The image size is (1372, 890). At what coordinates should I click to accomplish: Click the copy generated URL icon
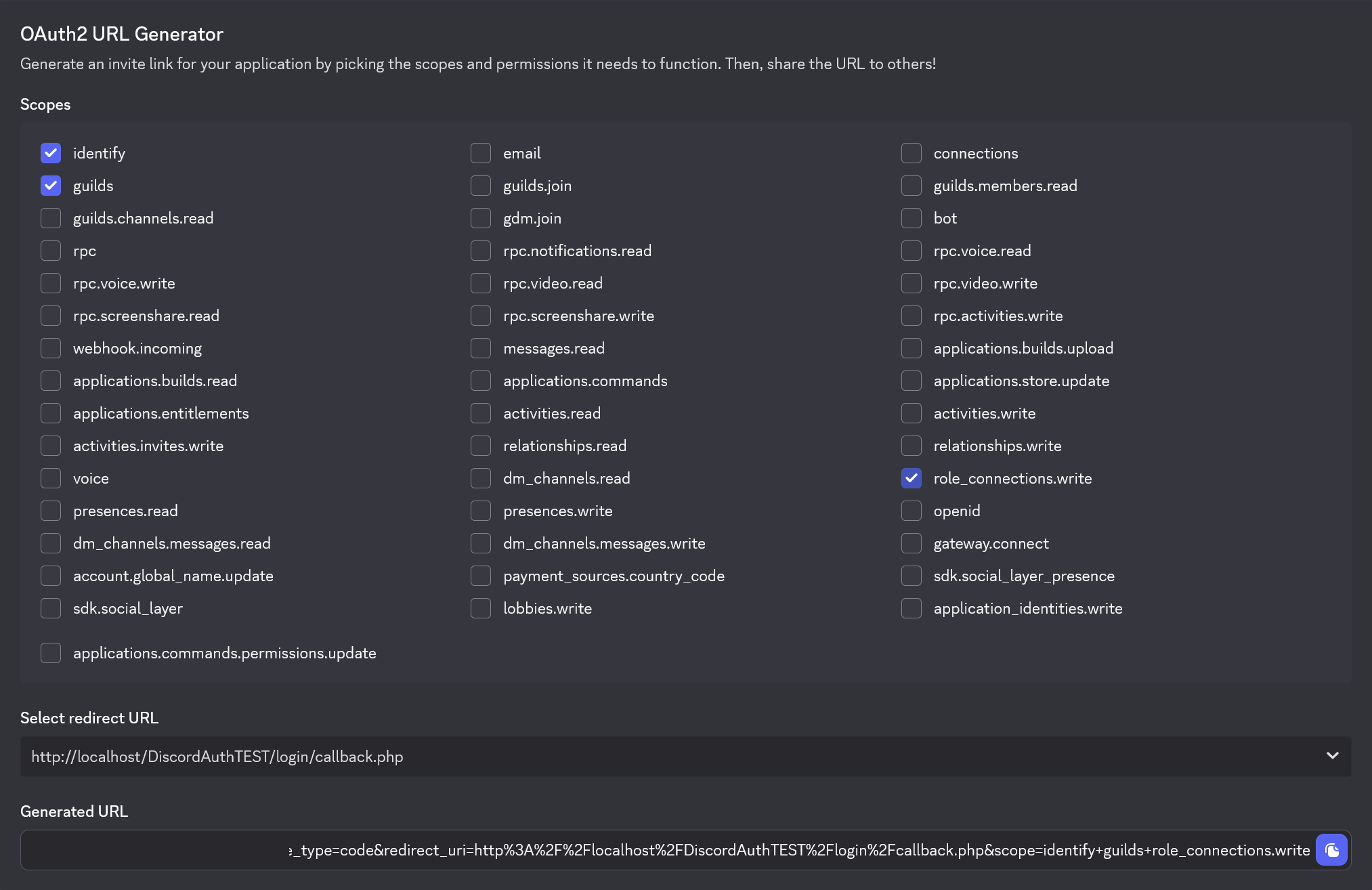click(1331, 850)
